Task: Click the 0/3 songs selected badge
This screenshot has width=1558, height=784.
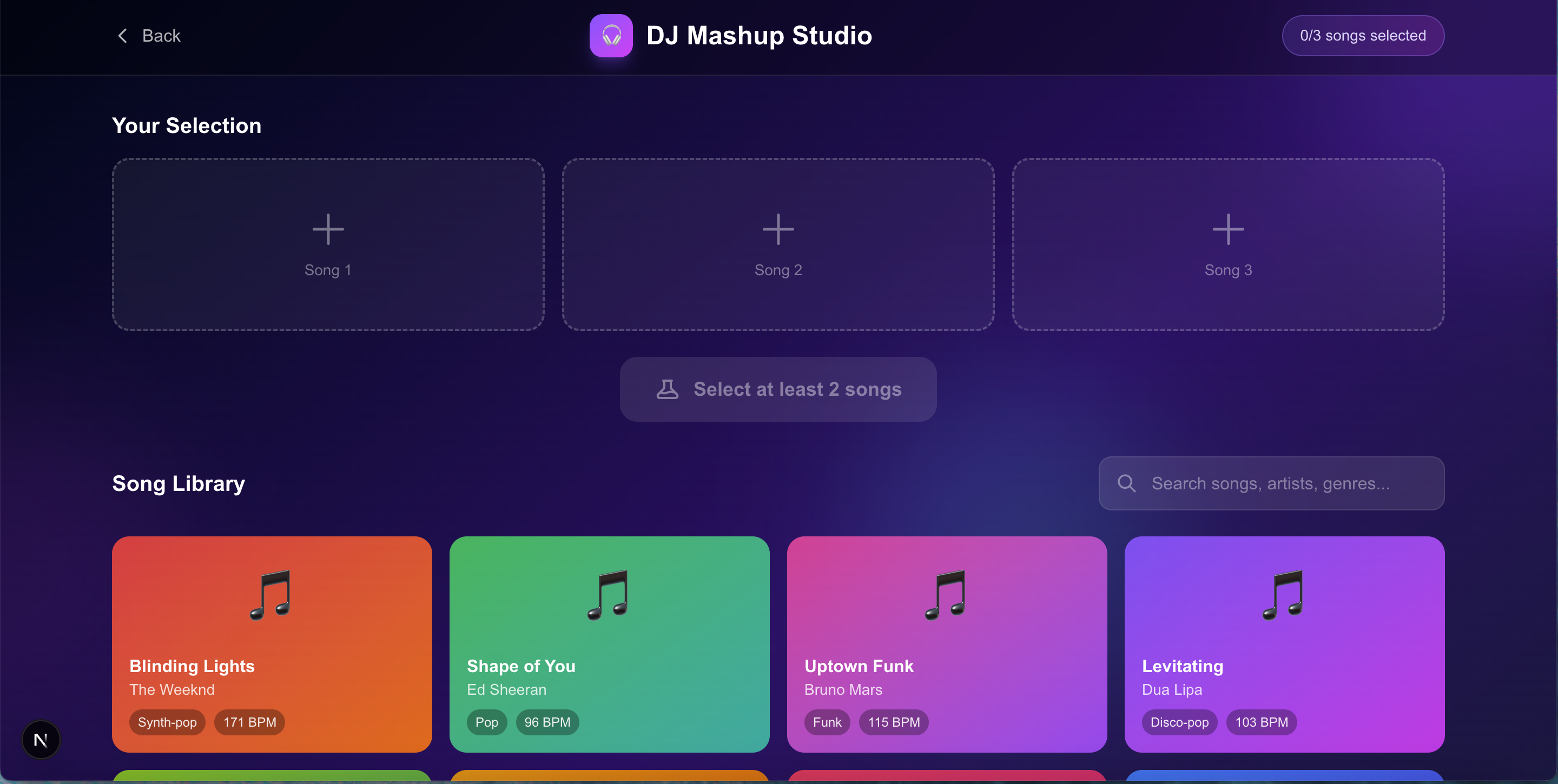Action: 1363,36
